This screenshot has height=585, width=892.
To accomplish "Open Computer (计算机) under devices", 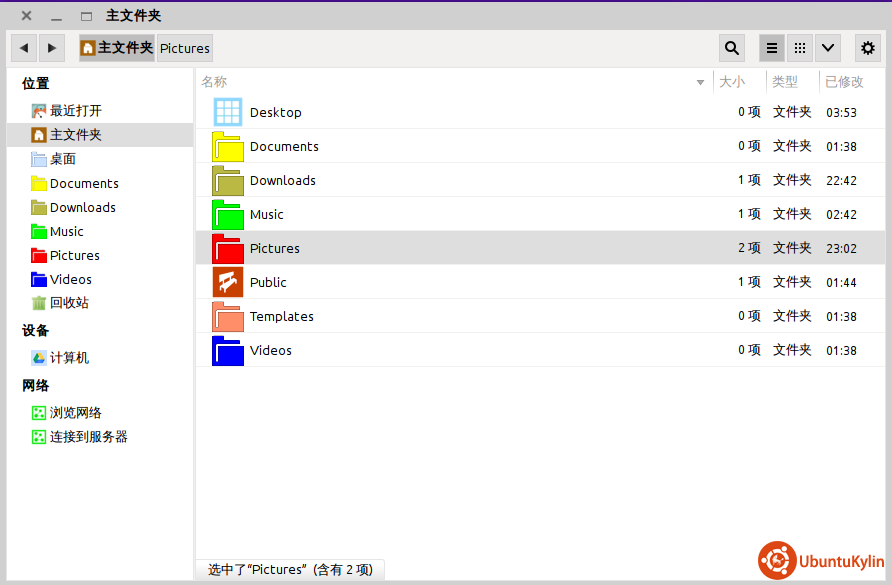I will 69,358.
